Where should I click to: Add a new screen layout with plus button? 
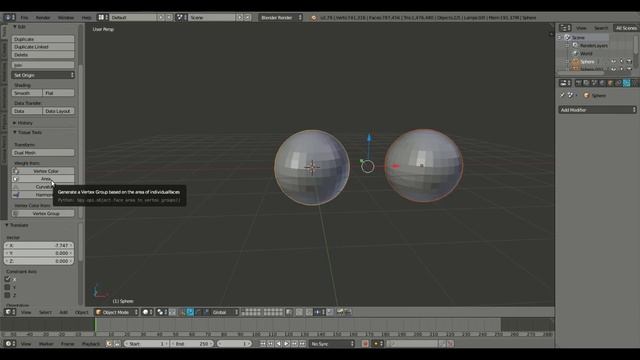(161, 18)
